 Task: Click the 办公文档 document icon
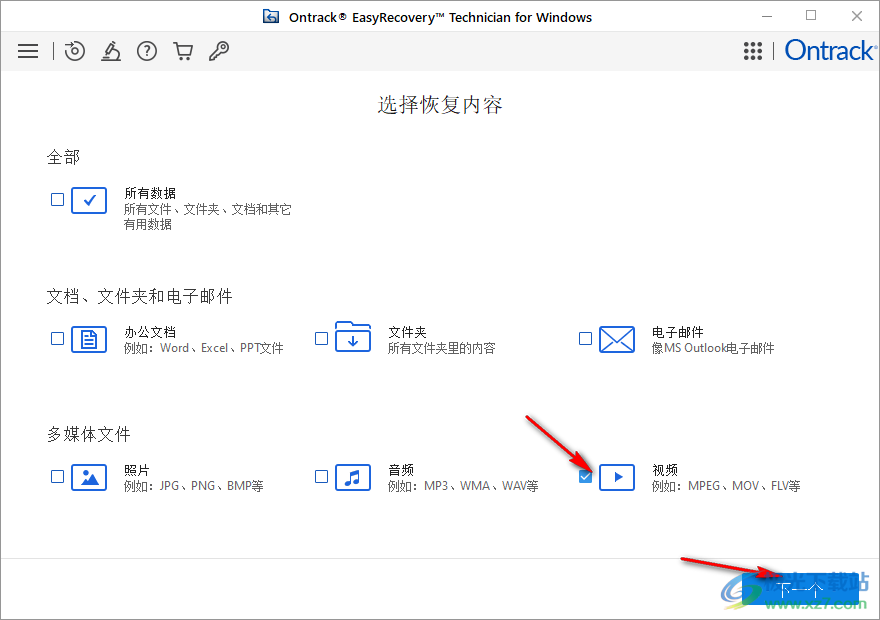pos(89,339)
